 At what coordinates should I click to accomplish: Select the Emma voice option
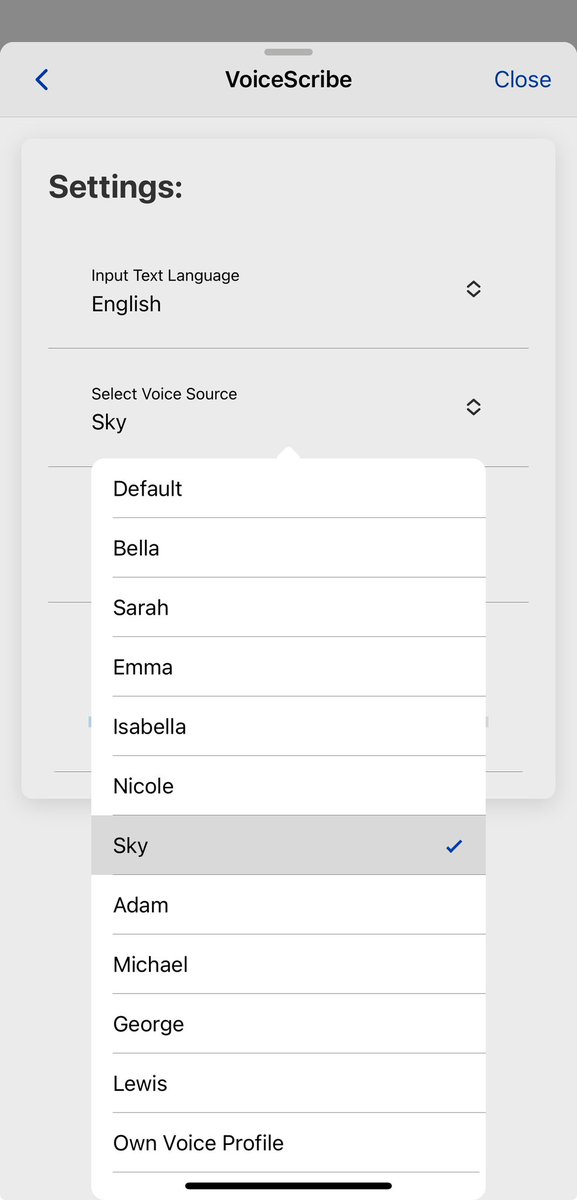click(288, 667)
